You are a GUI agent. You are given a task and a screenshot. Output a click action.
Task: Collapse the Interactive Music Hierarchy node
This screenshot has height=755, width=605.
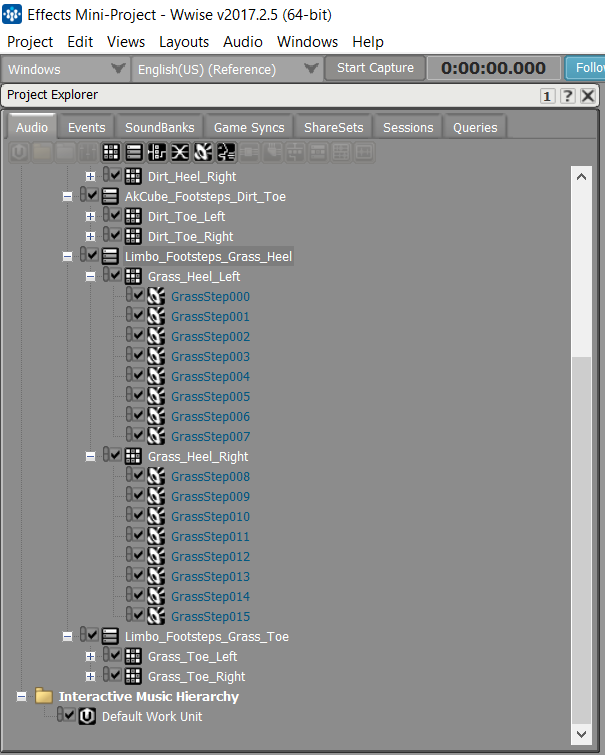[x=21, y=696]
